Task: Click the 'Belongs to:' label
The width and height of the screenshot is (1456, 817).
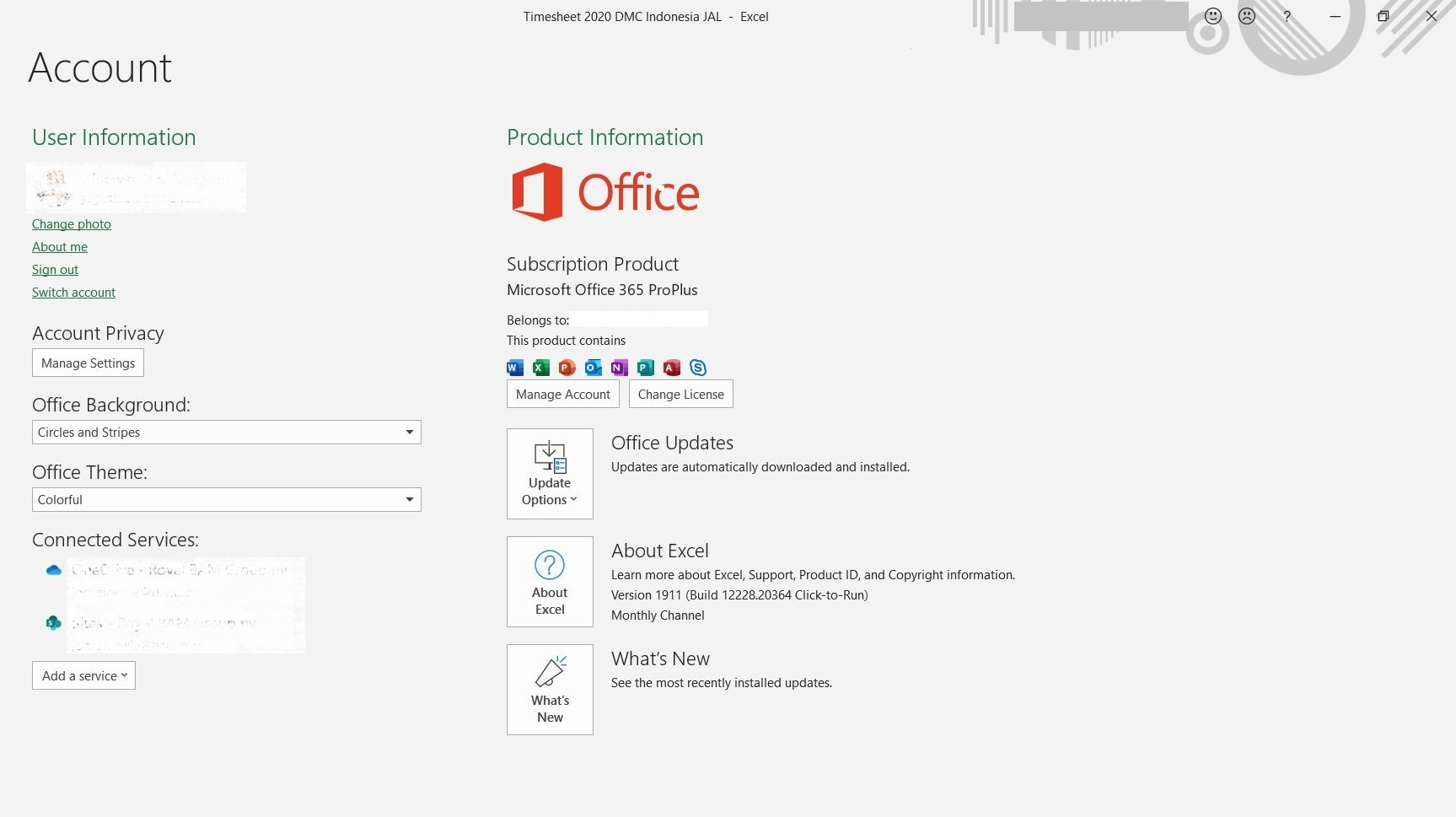Action: [538, 320]
